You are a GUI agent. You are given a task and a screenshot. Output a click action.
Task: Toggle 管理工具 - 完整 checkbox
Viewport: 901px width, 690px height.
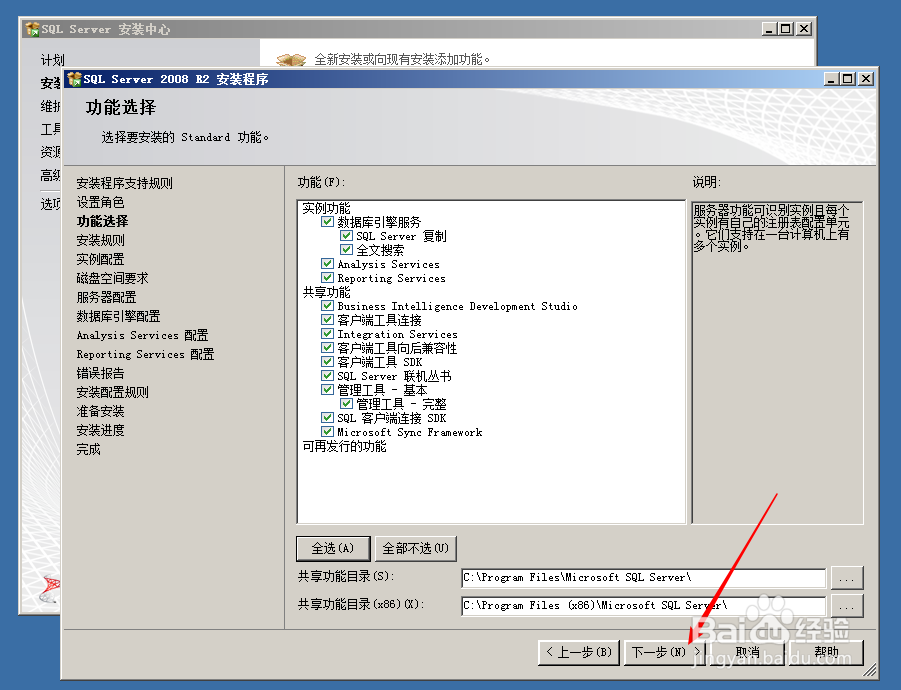click(346, 403)
